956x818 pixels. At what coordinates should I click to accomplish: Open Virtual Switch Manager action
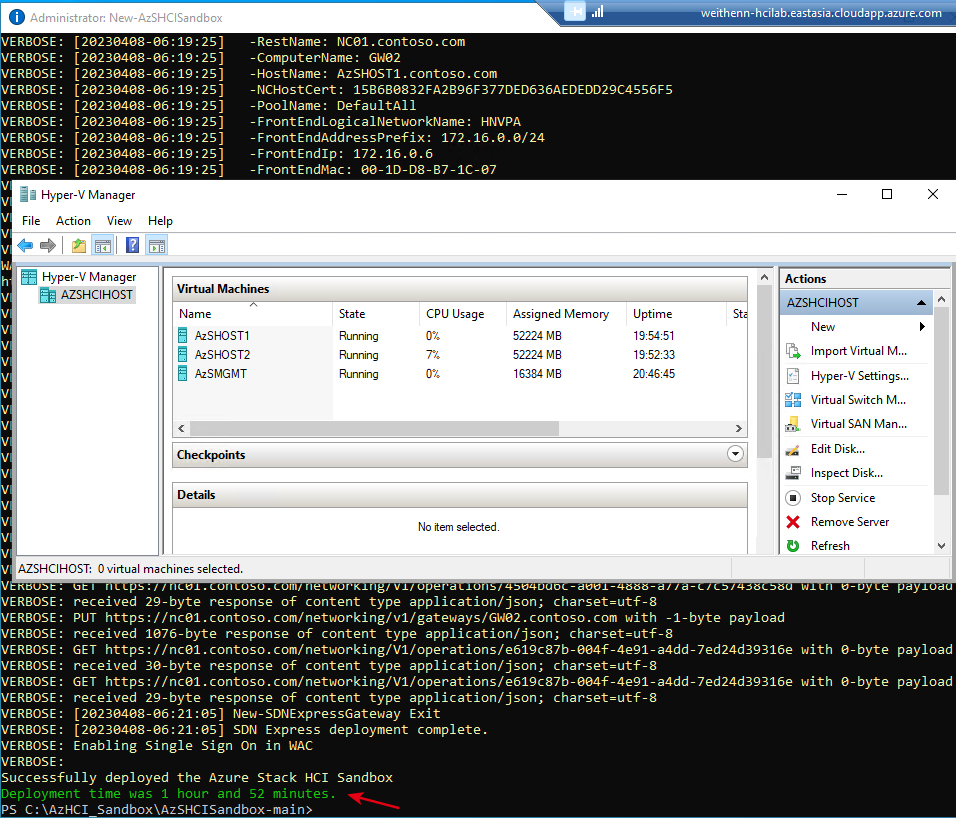(858, 400)
